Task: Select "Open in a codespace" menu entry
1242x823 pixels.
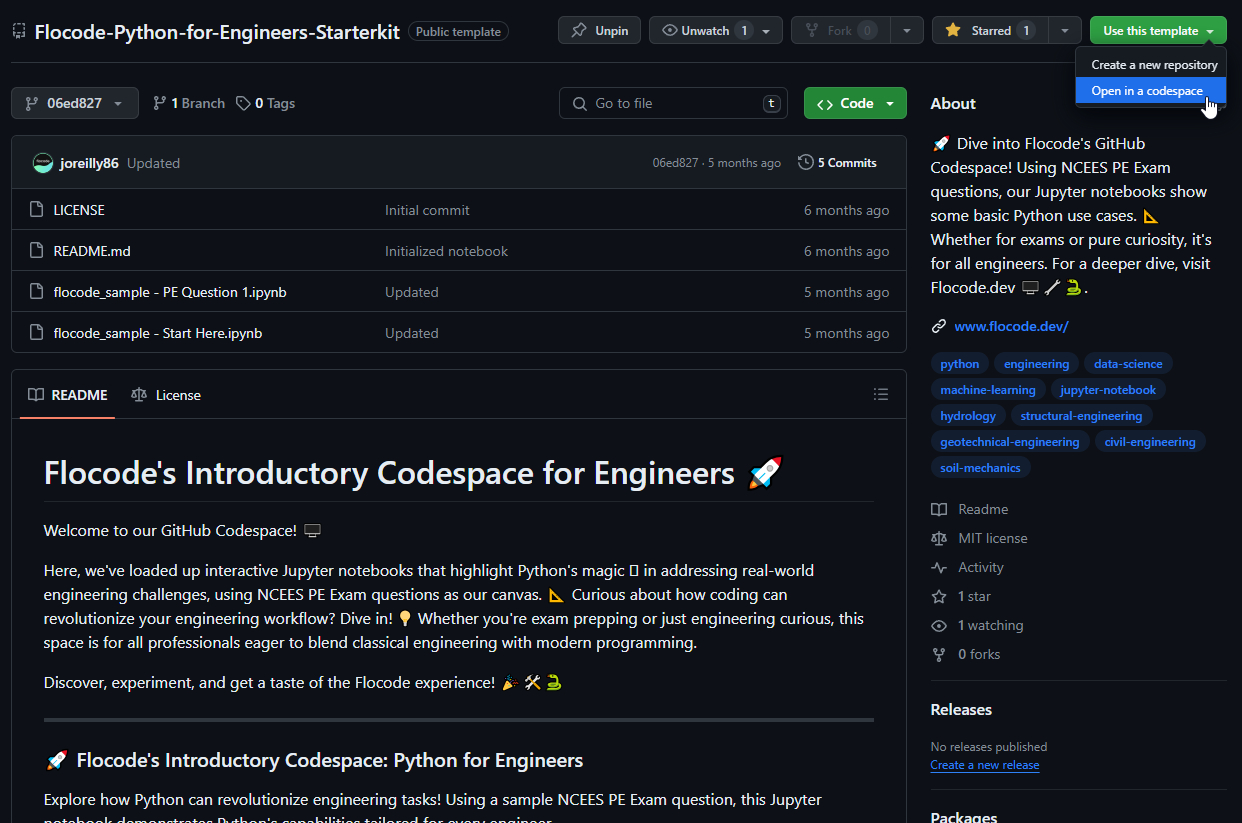Action: click(1147, 91)
